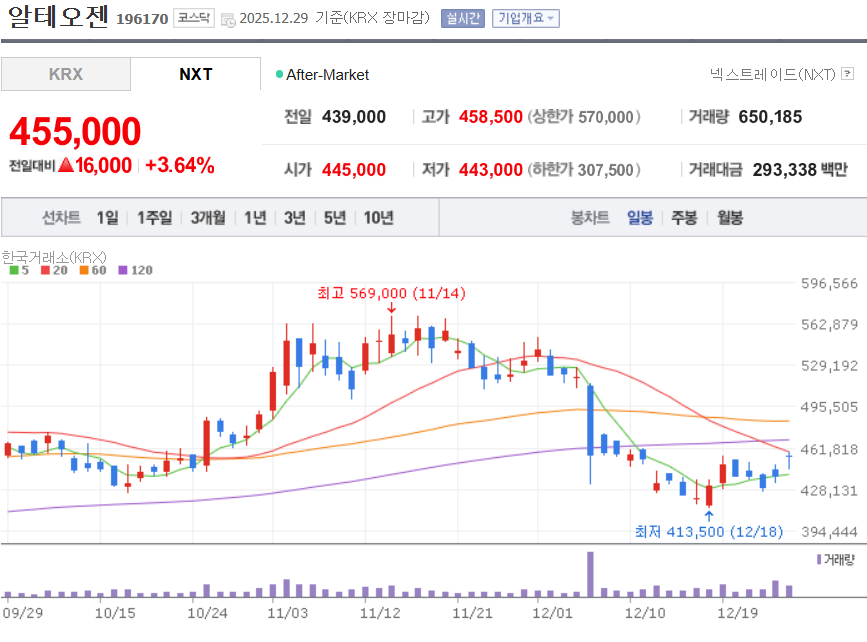Click the 거래대금 value 293,338 백만
The width and height of the screenshot is (867, 642).
pyautogui.click(x=800, y=169)
